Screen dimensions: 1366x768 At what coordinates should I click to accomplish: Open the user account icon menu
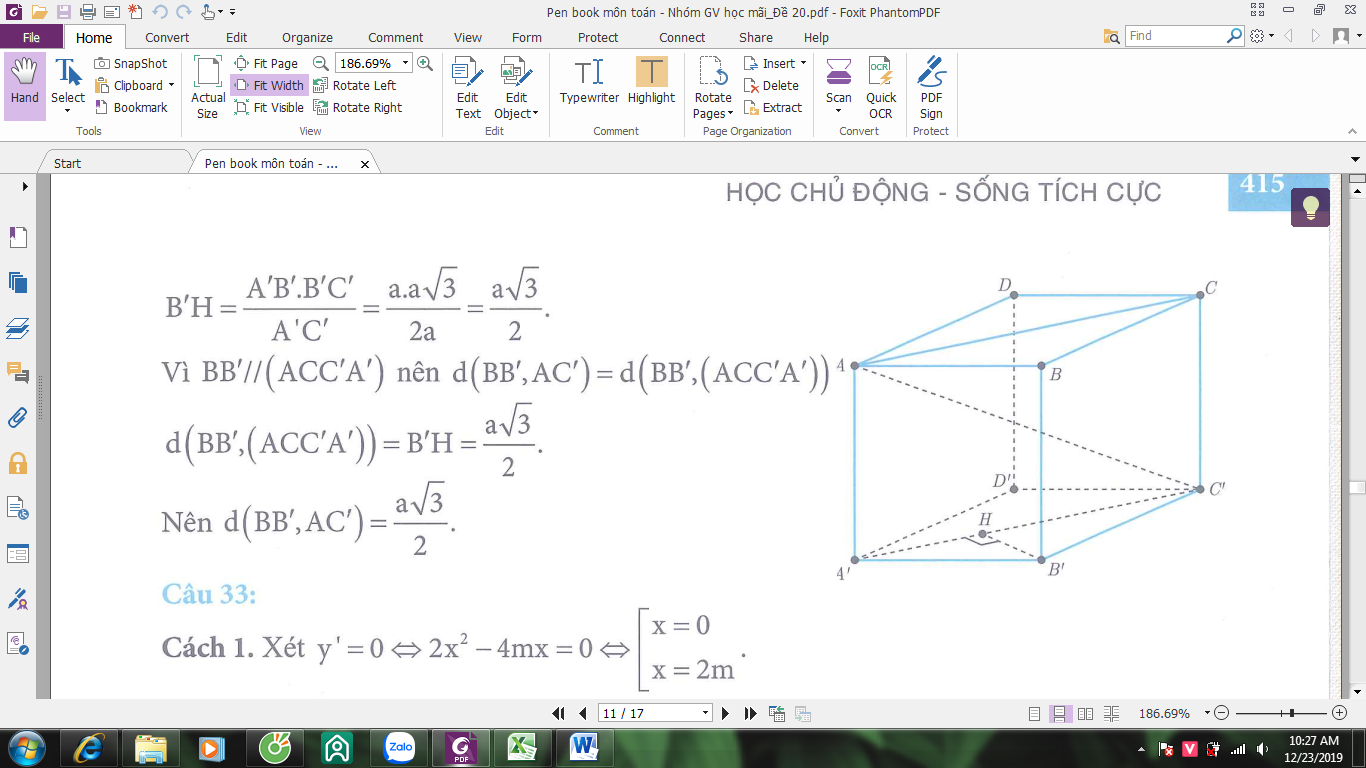point(1342,36)
